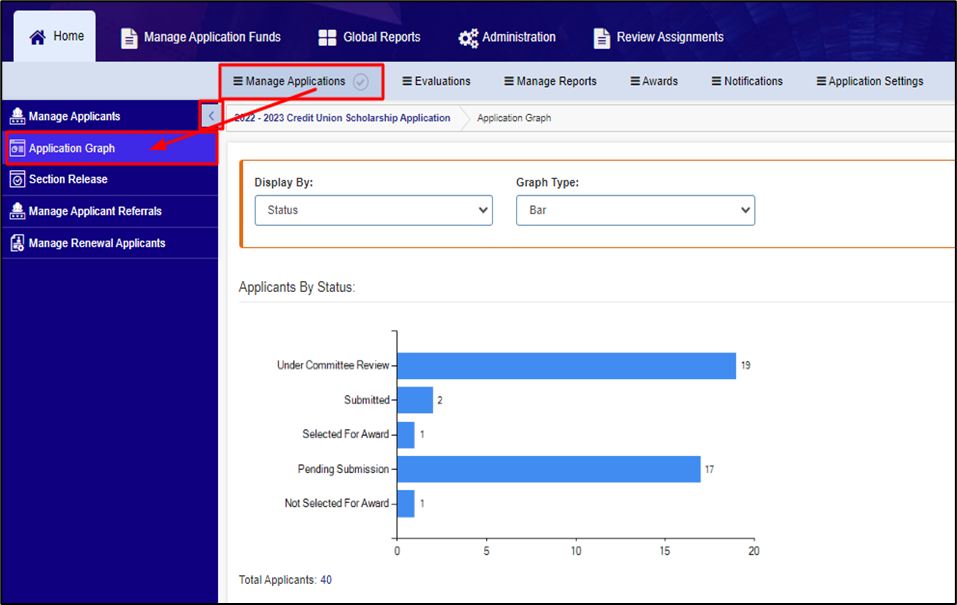
Task: Click hamburger icon next to Evaluations
Action: [x=407, y=81]
